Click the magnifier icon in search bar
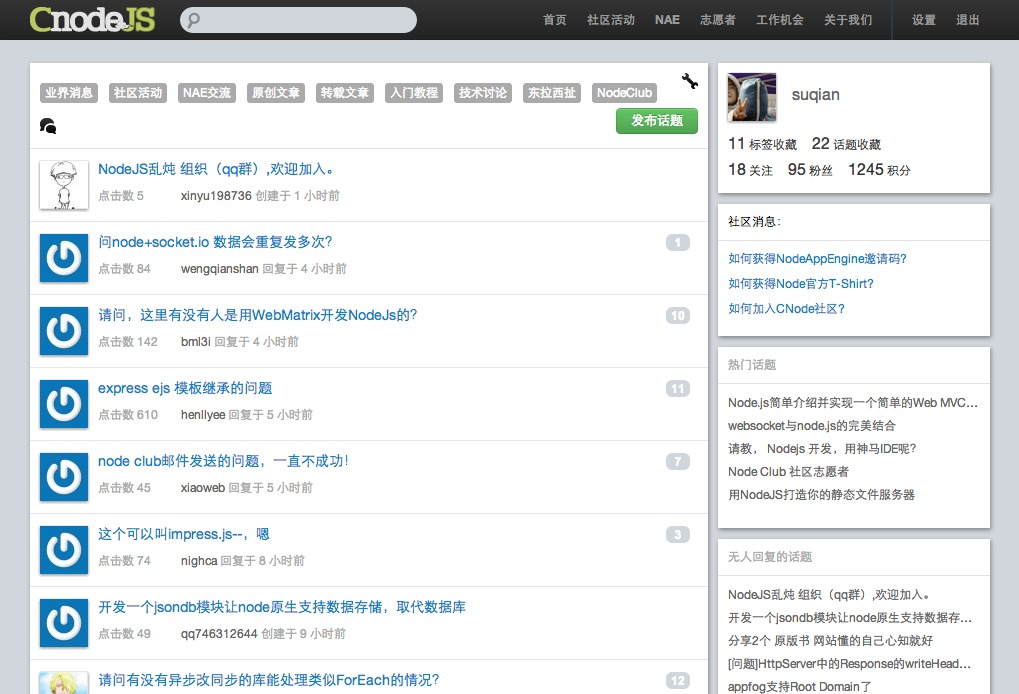Image resolution: width=1019 pixels, height=694 pixels. pyautogui.click(x=194, y=20)
